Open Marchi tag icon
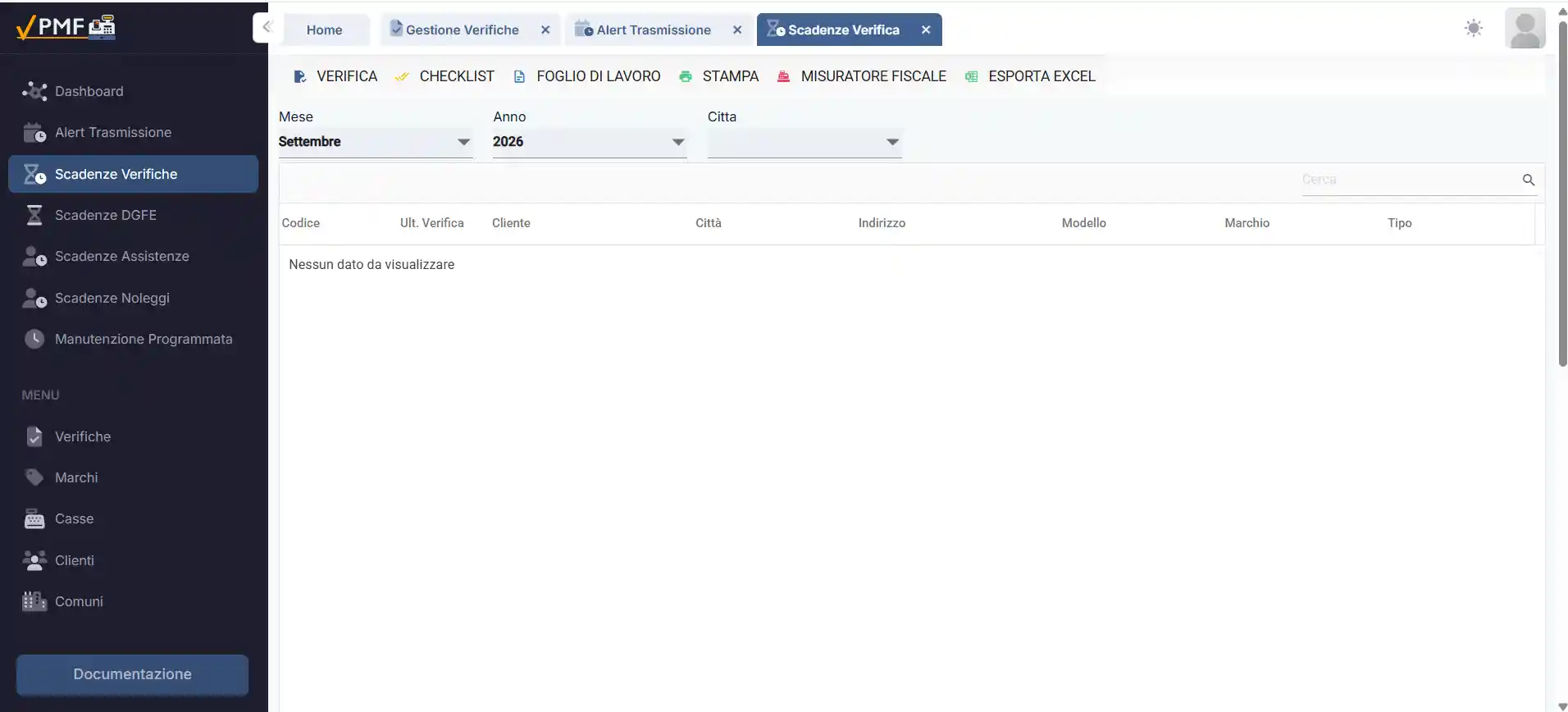This screenshot has height=712, width=1568. pos(34,477)
